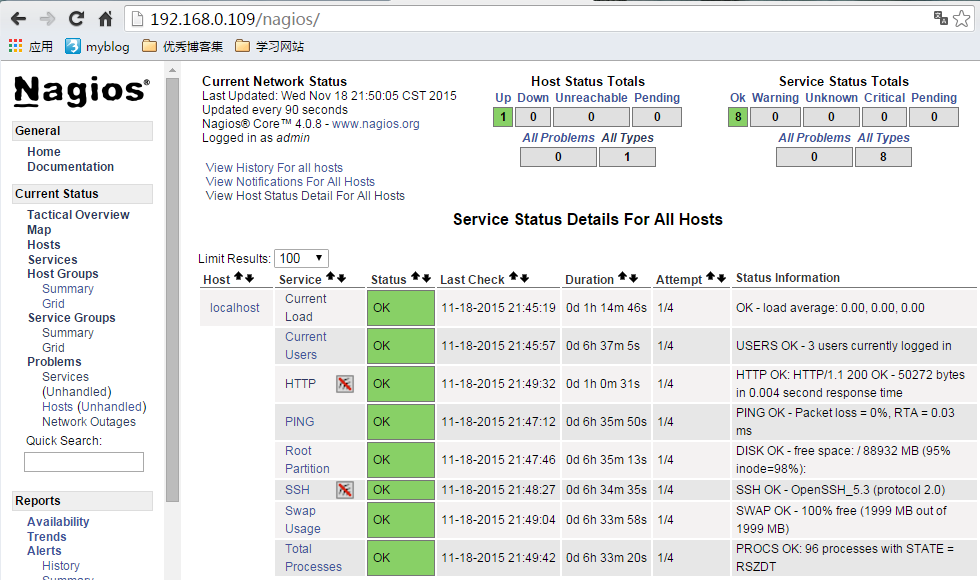Click the green Ok services count 8
Screen dimensions: 980x580
click(x=738, y=117)
